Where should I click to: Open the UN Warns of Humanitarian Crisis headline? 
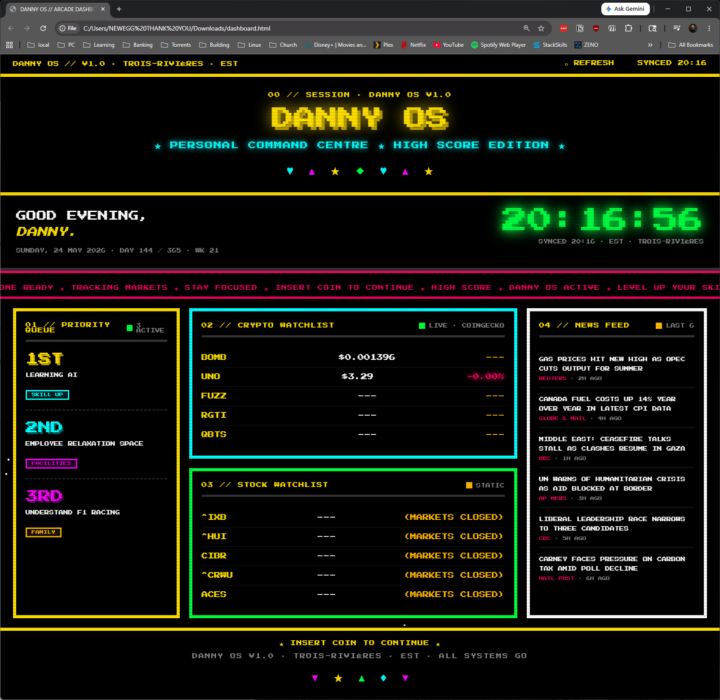[612, 483]
